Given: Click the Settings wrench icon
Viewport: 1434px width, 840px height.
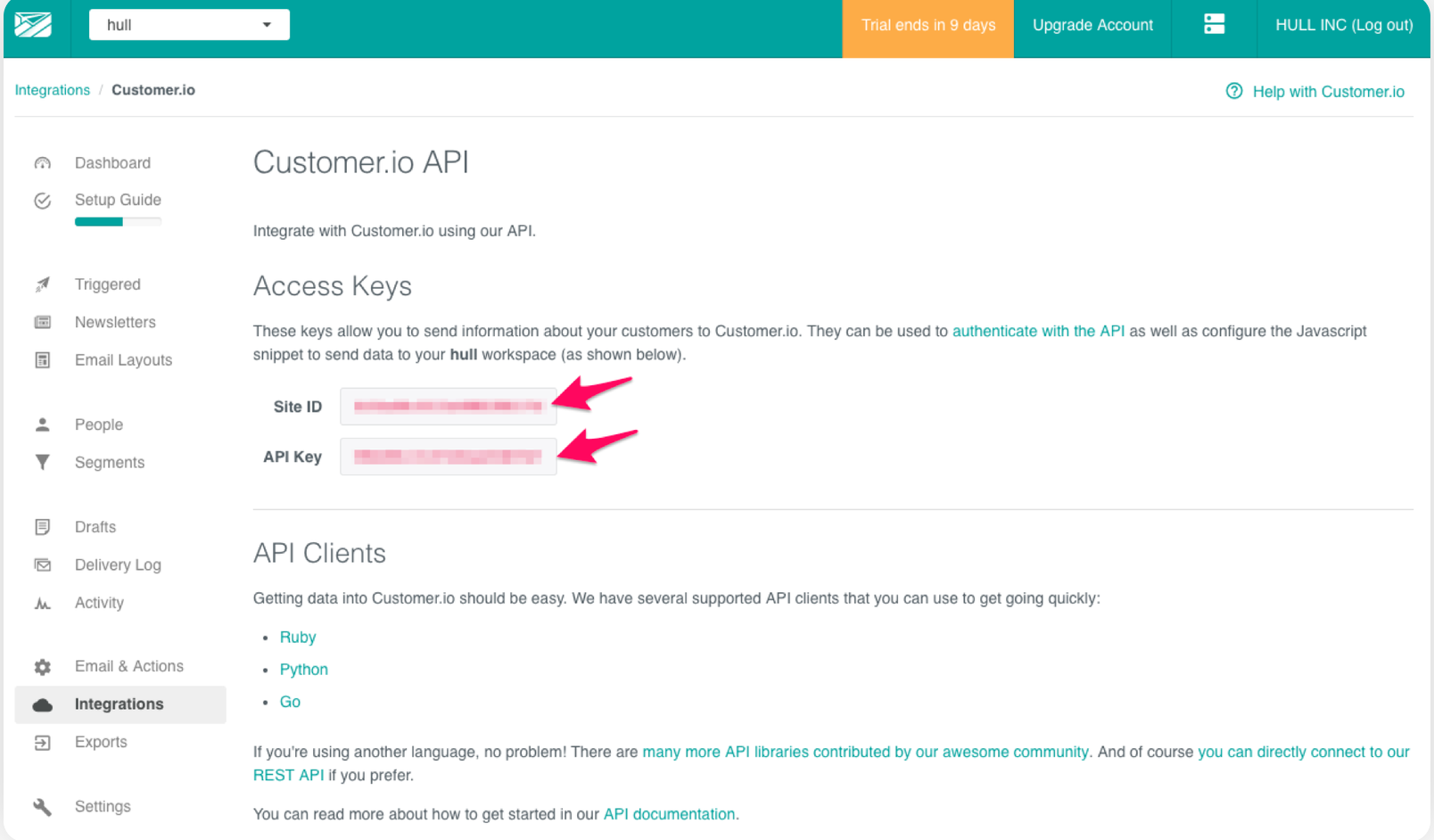Looking at the screenshot, I should click(x=43, y=807).
